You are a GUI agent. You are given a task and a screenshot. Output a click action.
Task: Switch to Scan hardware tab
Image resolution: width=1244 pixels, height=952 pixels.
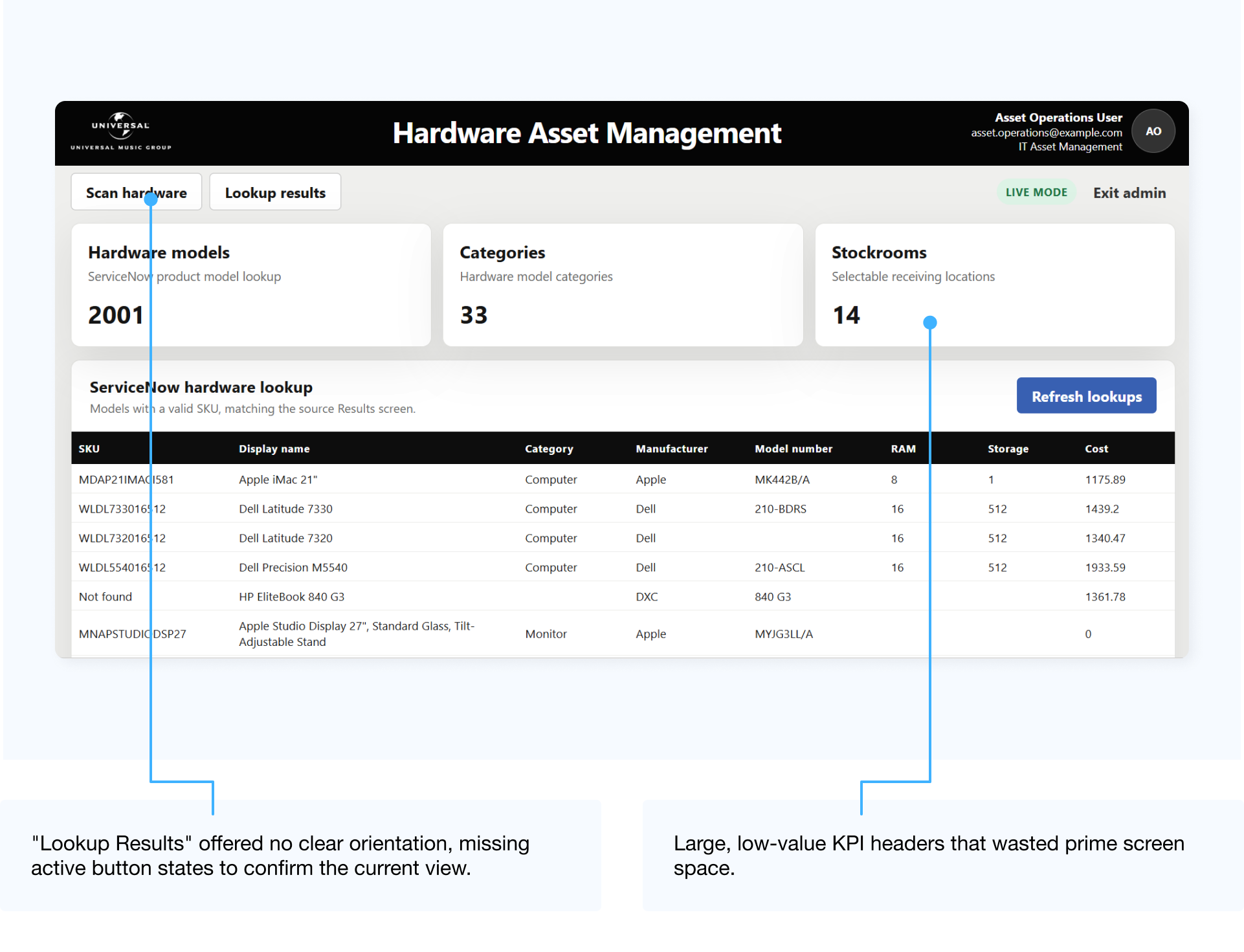[x=137, y=192]
